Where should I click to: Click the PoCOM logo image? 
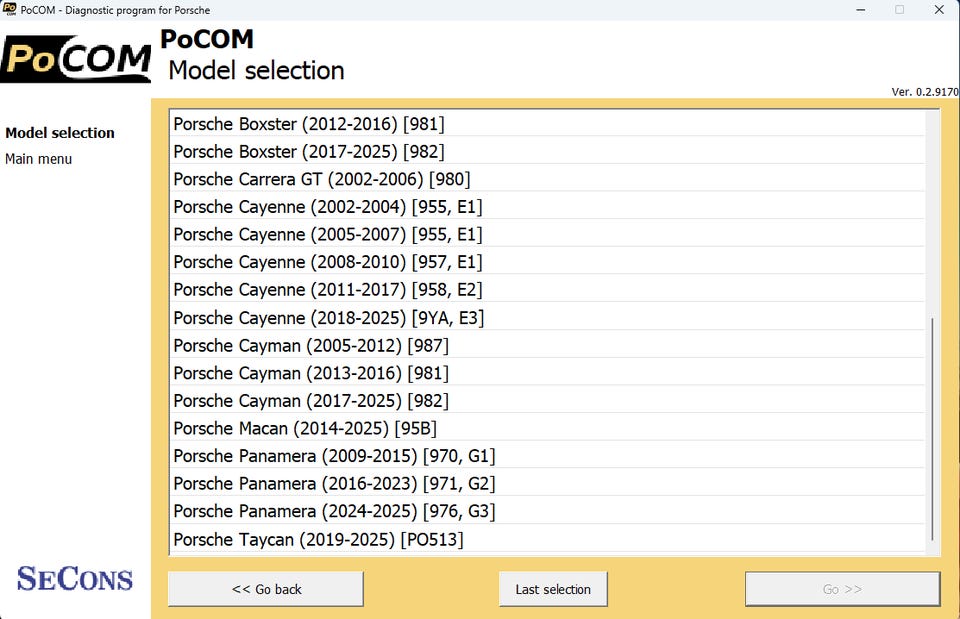(76, 60)
